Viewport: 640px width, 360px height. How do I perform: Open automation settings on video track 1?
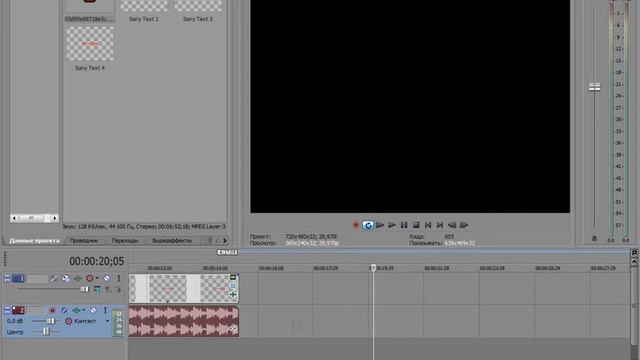click(89, 278)
